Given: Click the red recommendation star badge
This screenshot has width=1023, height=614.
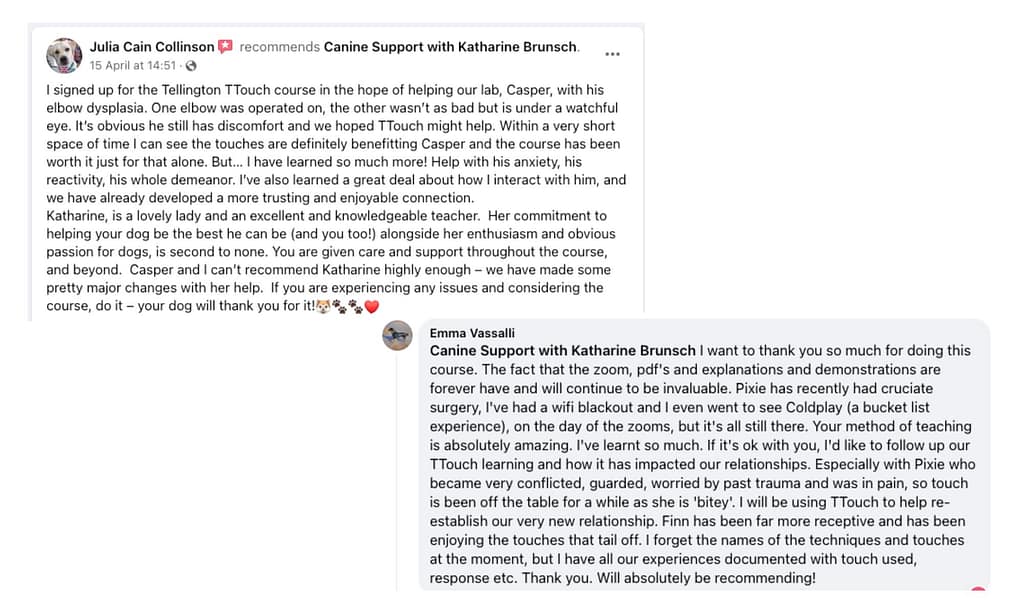Looking at the screenshot, I should [x=226, y=46].
